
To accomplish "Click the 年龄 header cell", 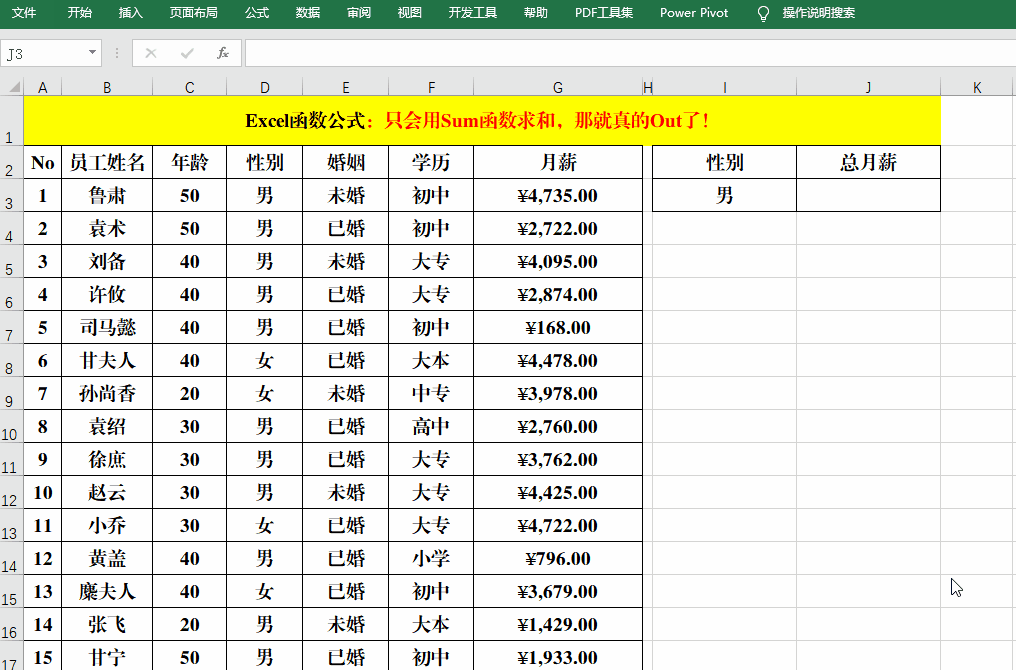I will [x=189, y=162].
